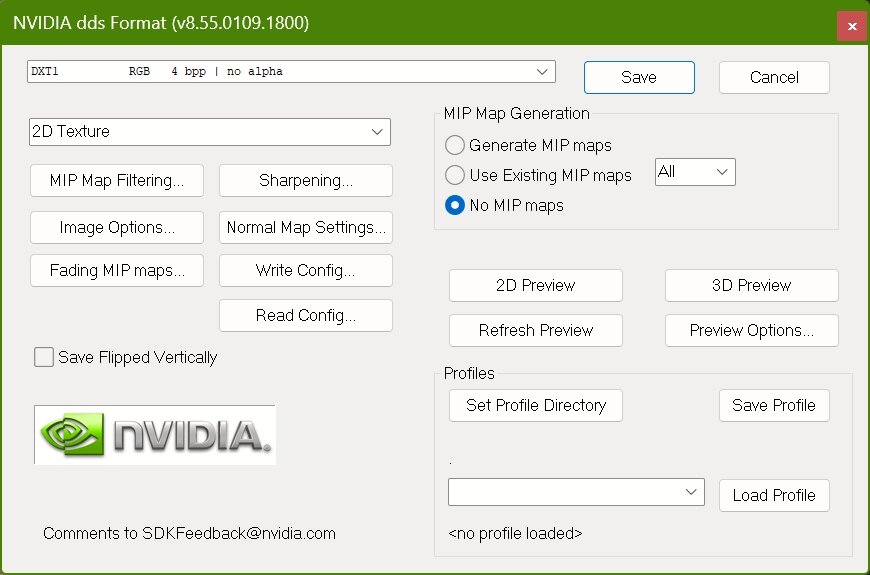Click Write Config button
The height and width of the screenshot is (575, 870).
(306, 270)
